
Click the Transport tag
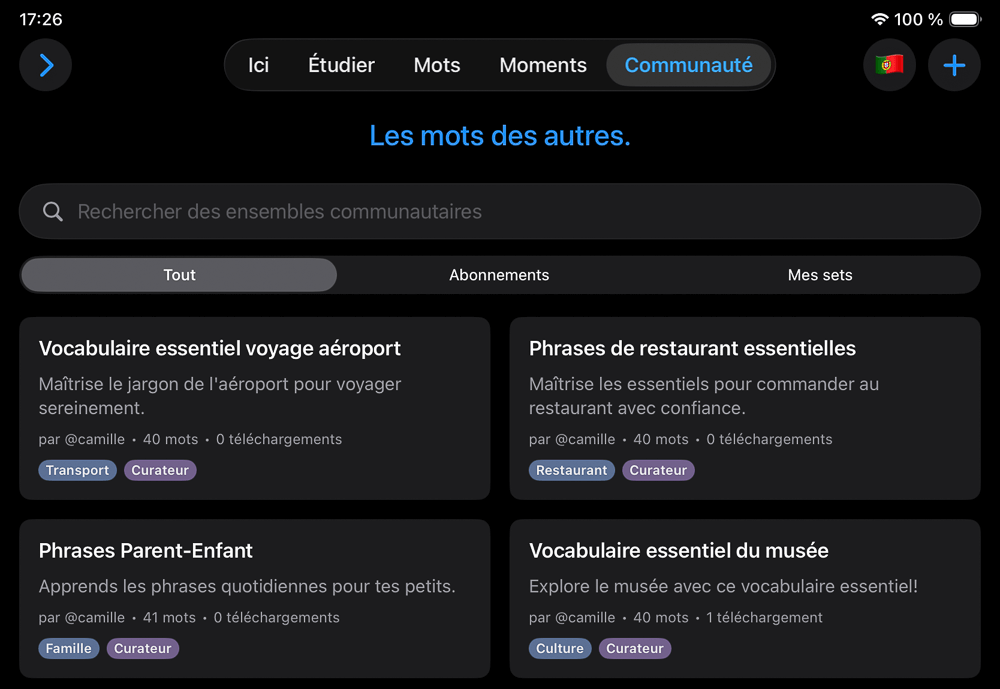pyautogui.click(x=78, y=470)
